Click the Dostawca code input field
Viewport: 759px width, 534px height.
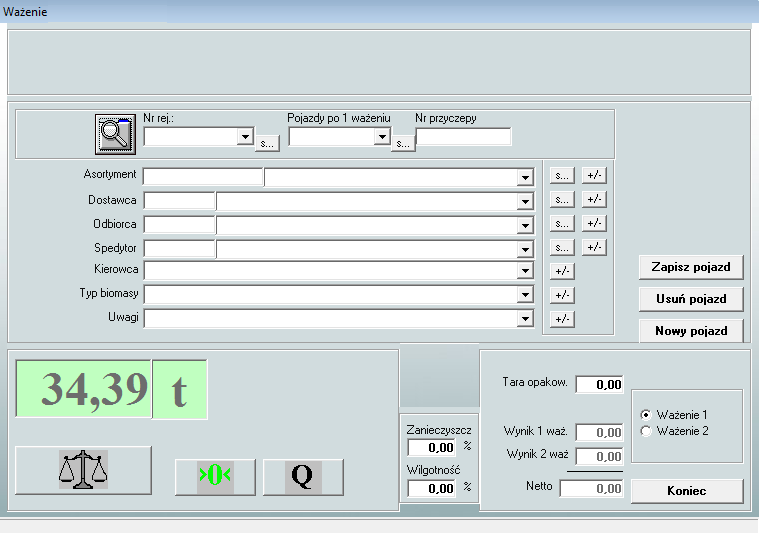pyautogui.click(x=179, y=201)
